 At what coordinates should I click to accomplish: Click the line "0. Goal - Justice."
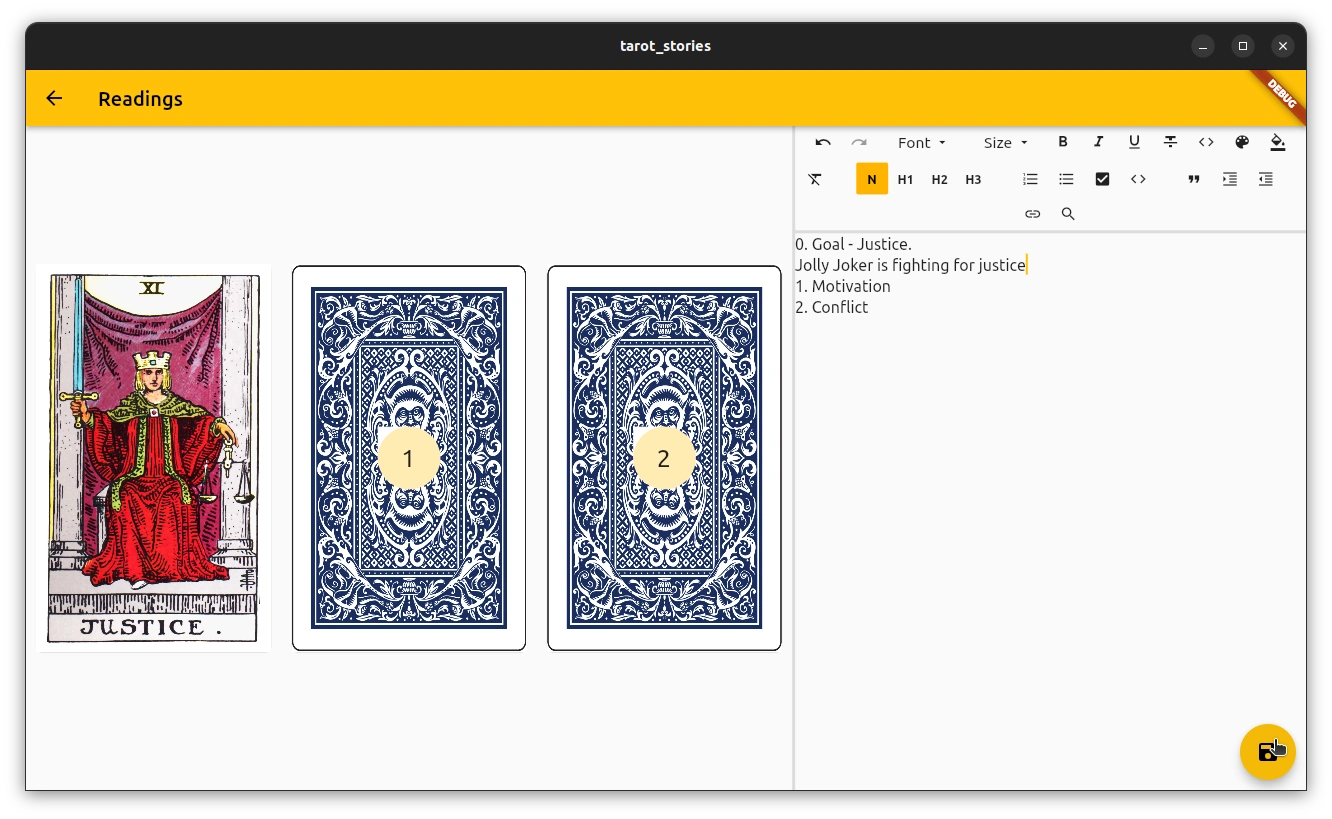[x=853, y=244]
